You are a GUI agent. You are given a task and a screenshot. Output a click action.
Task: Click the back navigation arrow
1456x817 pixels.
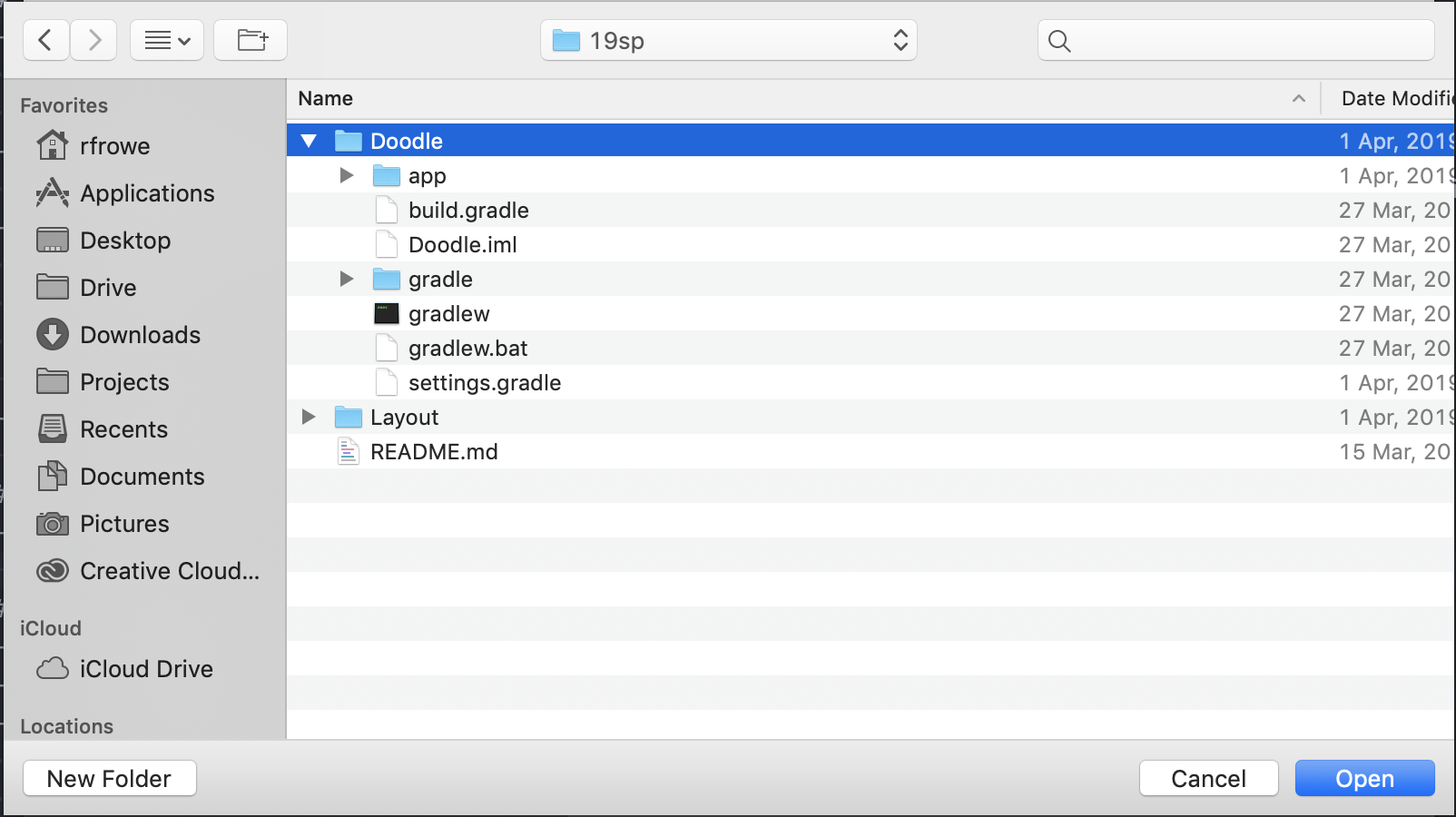[x=45, y=41]
